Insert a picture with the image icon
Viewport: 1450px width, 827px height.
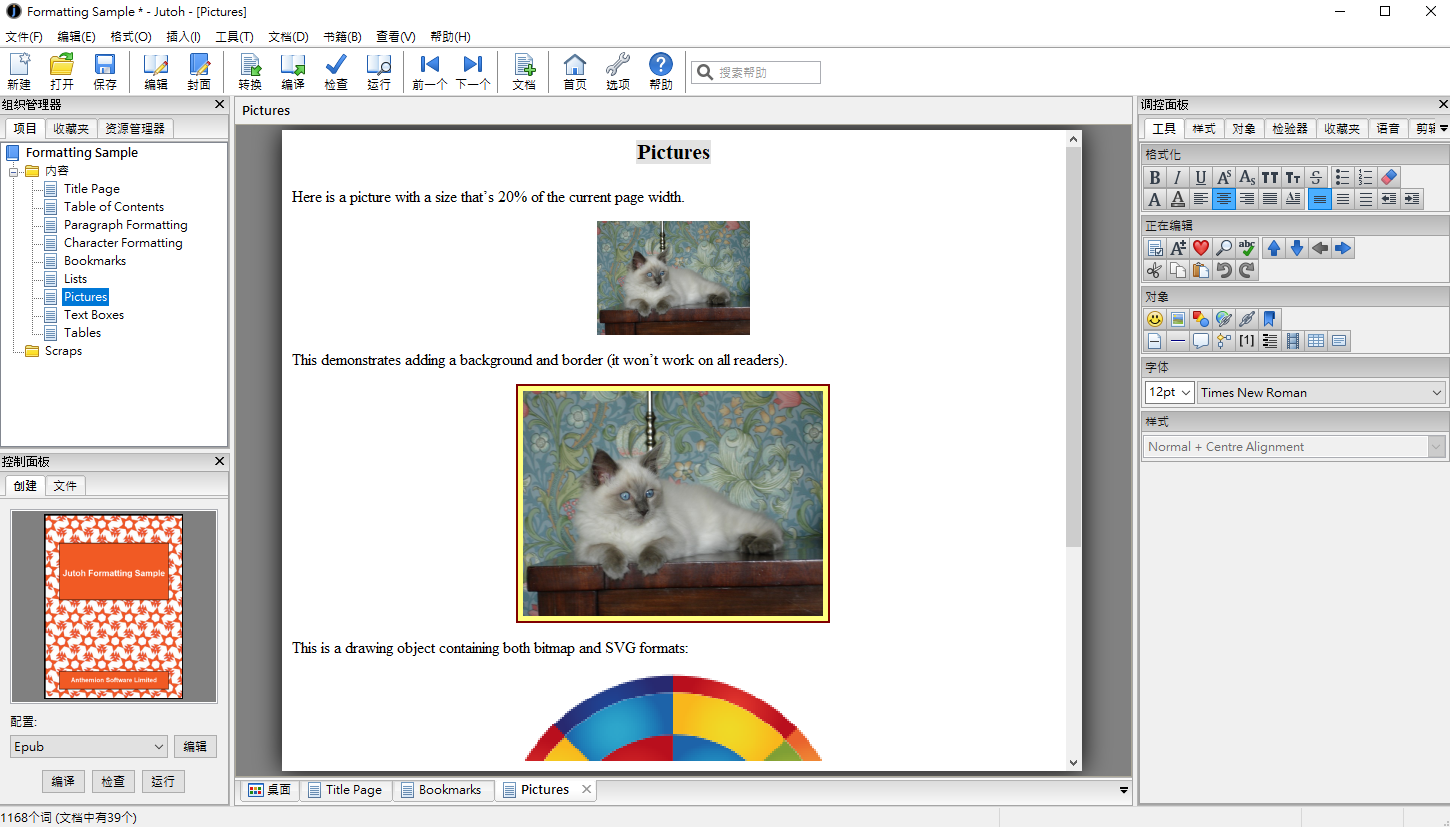tap(1178, 319)
